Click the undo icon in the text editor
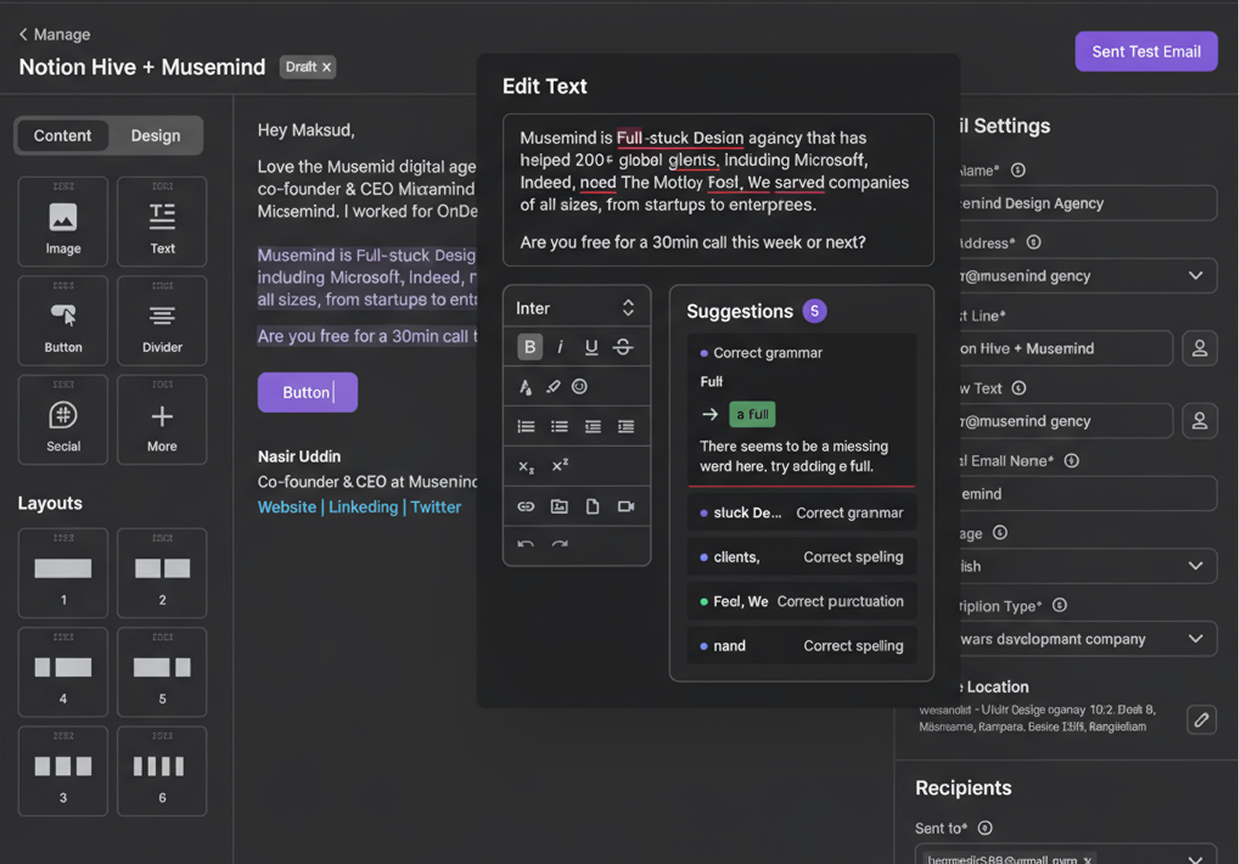1239x864 pixels. (525, 546)
